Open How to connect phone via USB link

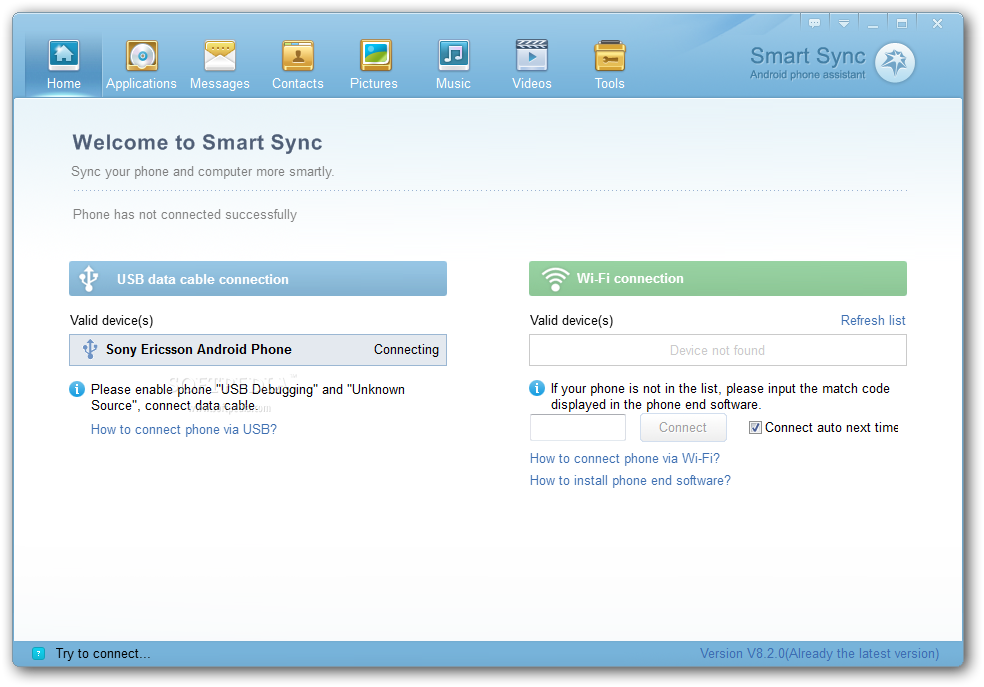coord(184,429)
